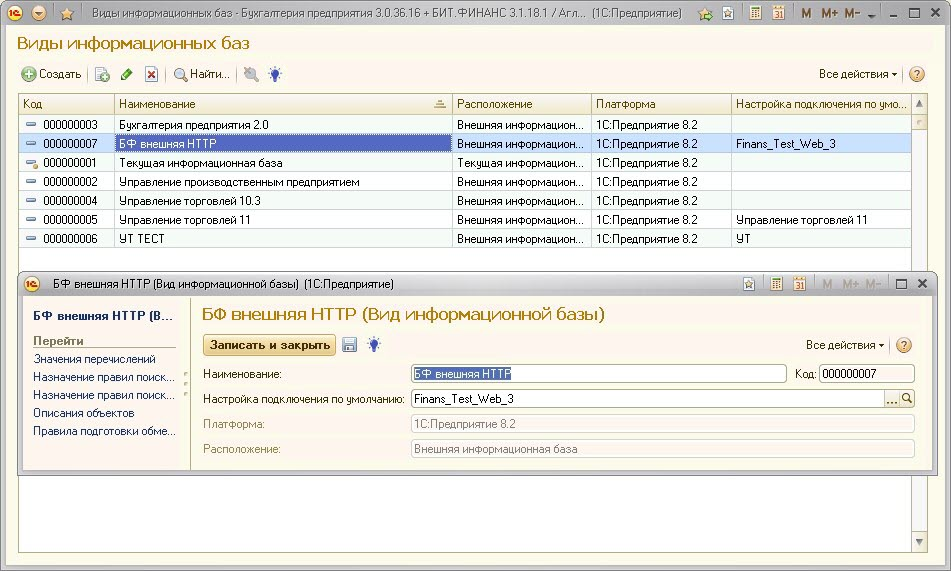
Task: Expand Все действия menu in list window
Action: coord(858,74)
